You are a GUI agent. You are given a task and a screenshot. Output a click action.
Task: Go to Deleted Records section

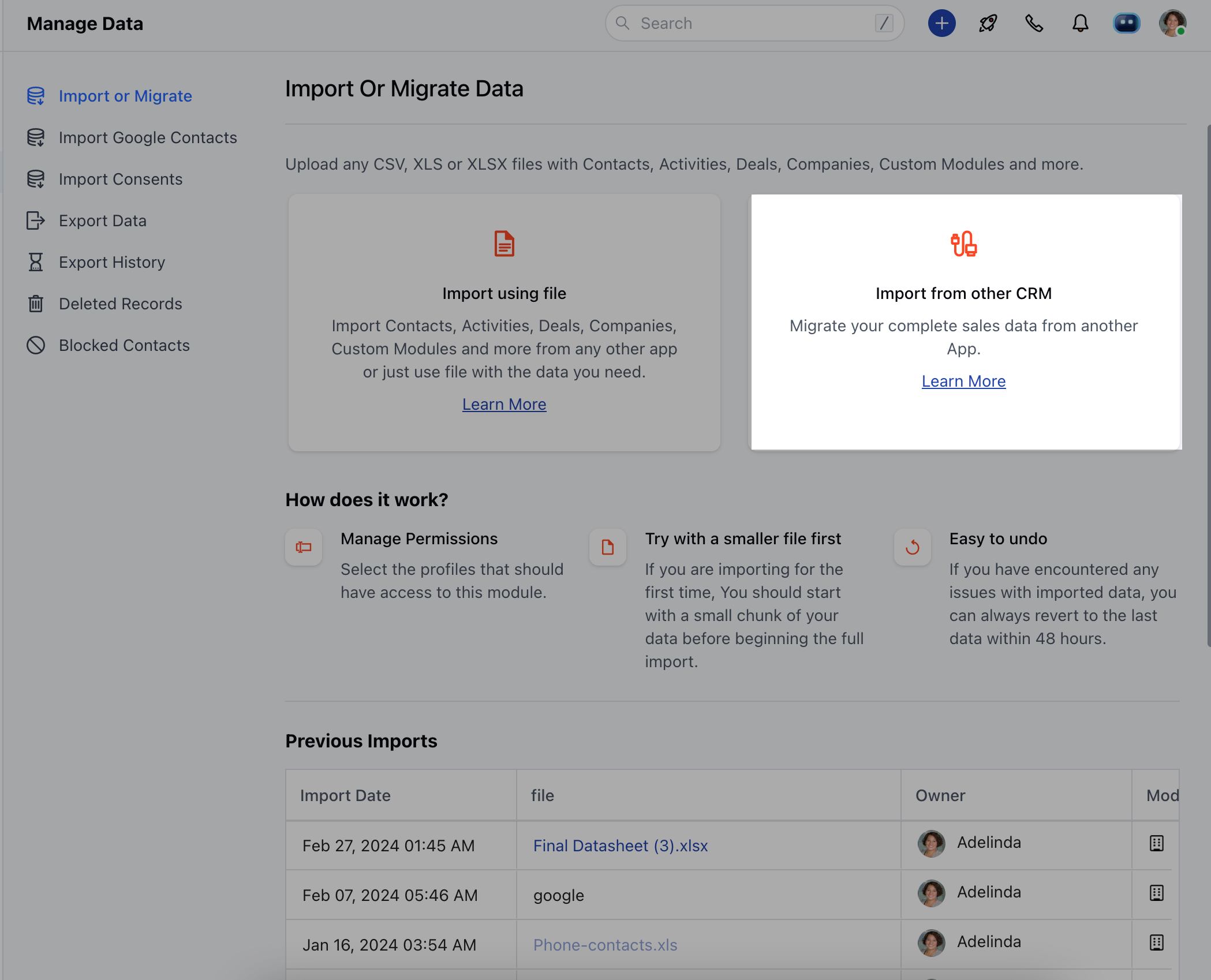coord(120,304)
